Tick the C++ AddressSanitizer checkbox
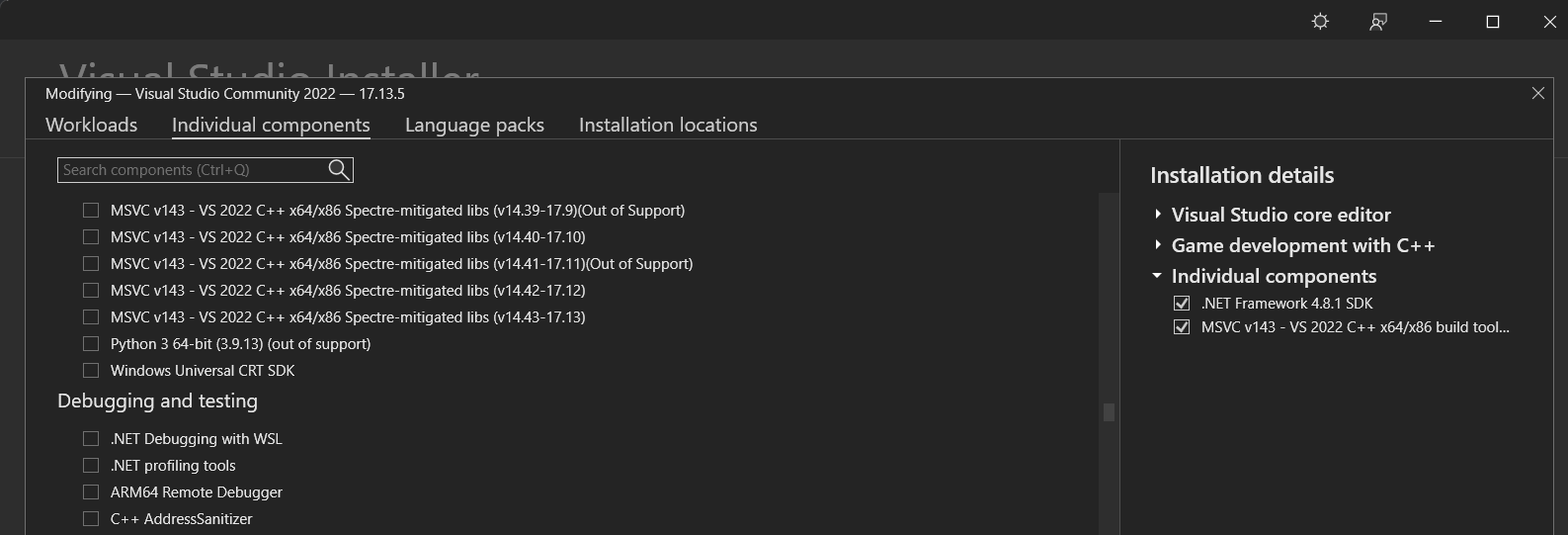The image size is (1568, 535). pyautogui.click(x=91, y=519)
